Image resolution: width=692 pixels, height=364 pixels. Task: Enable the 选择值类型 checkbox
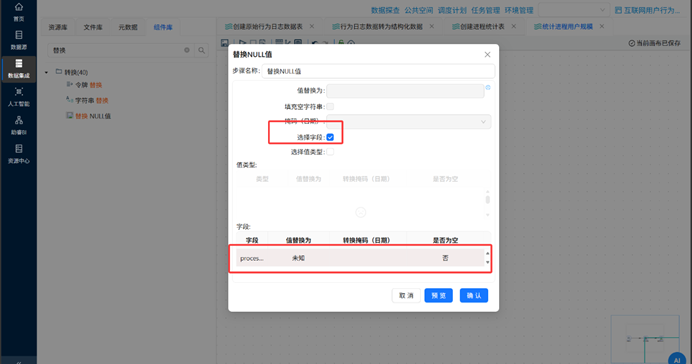coord(330,152)
